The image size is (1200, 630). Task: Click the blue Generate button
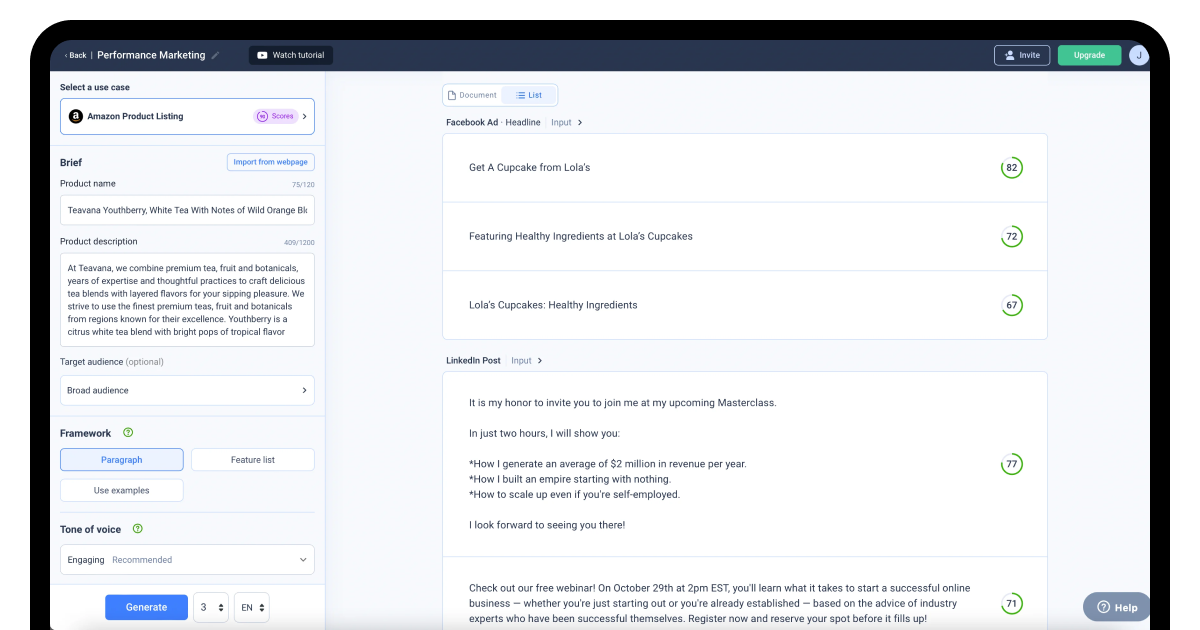point(146,607)
